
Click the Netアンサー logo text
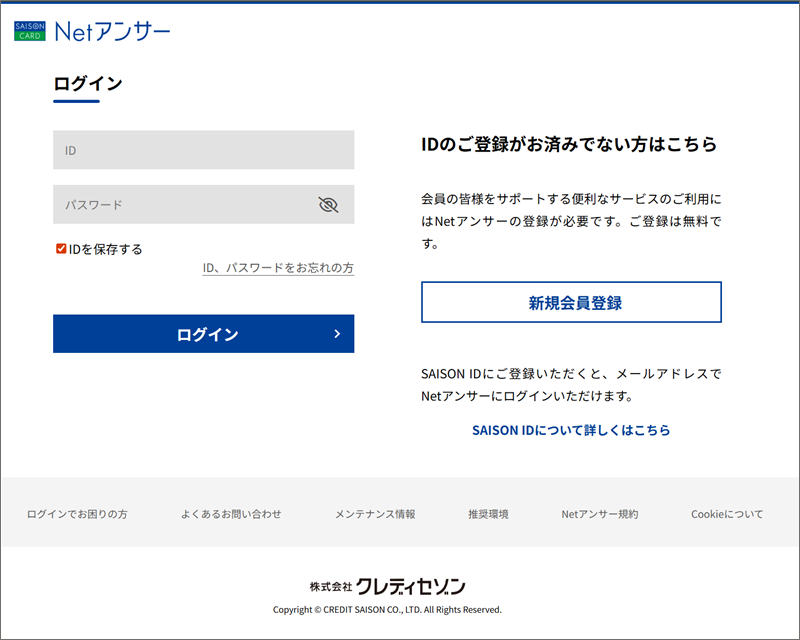[112, 32]
